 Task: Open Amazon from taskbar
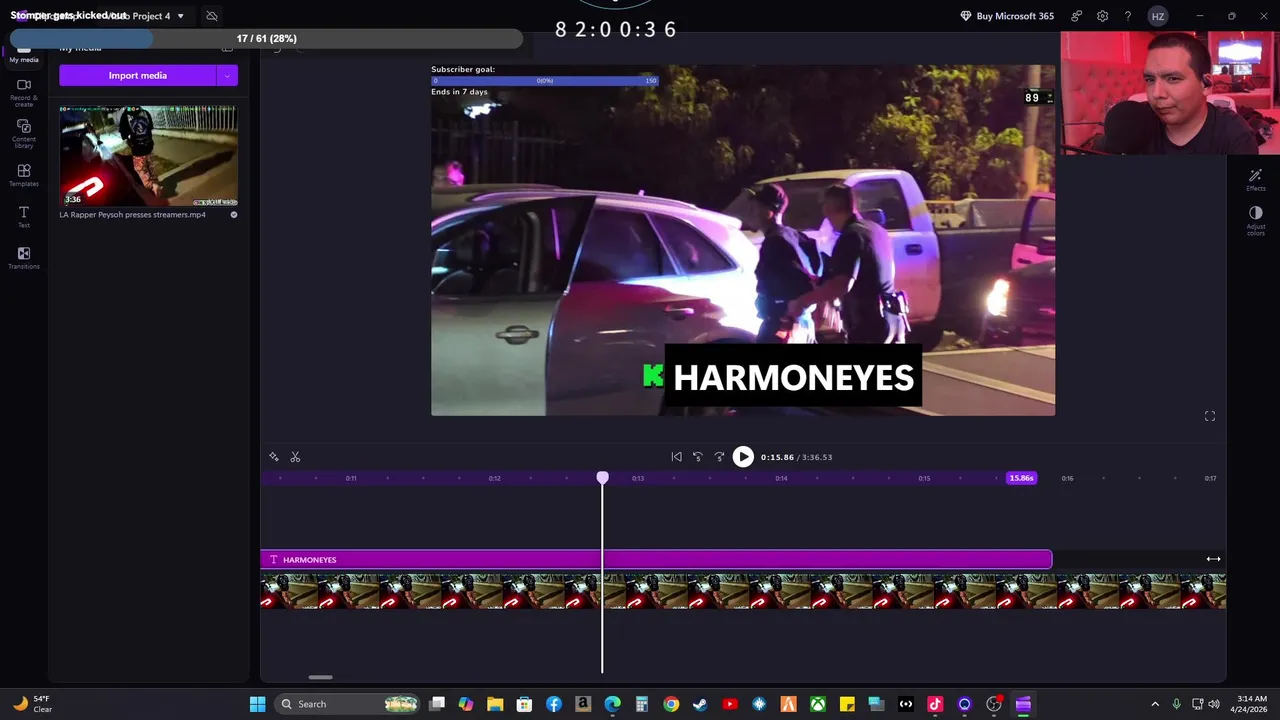coord(583,704)
